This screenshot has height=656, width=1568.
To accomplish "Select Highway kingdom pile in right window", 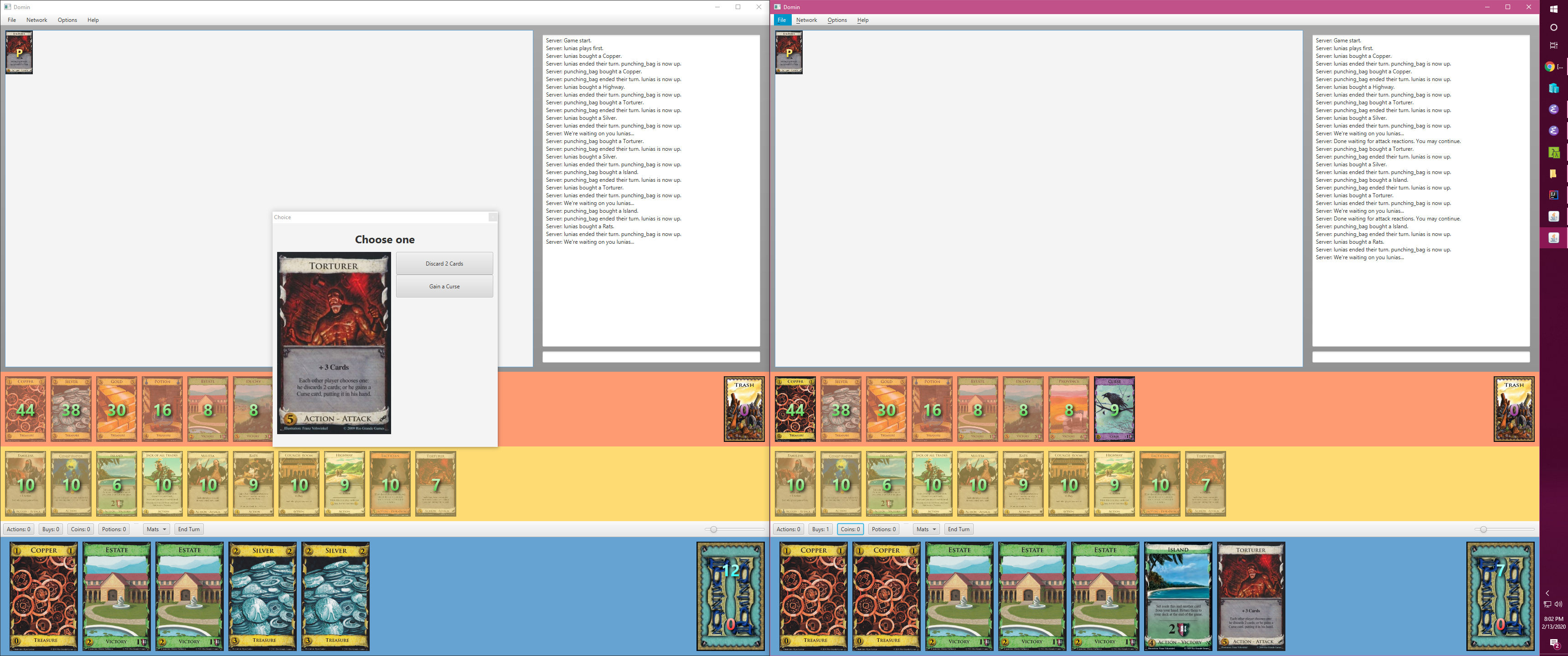I will 1114,484.
